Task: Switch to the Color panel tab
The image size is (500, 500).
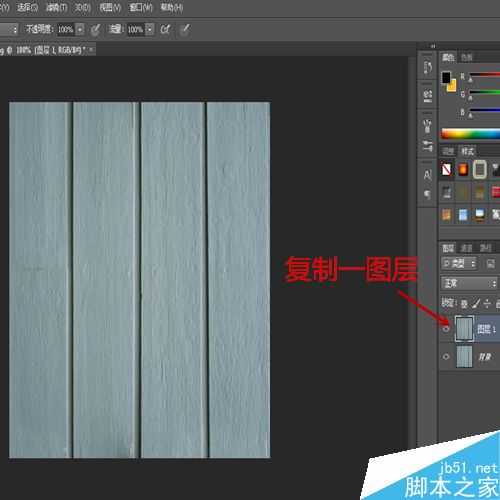Action: pyautogui.click(x=448, y=57)
